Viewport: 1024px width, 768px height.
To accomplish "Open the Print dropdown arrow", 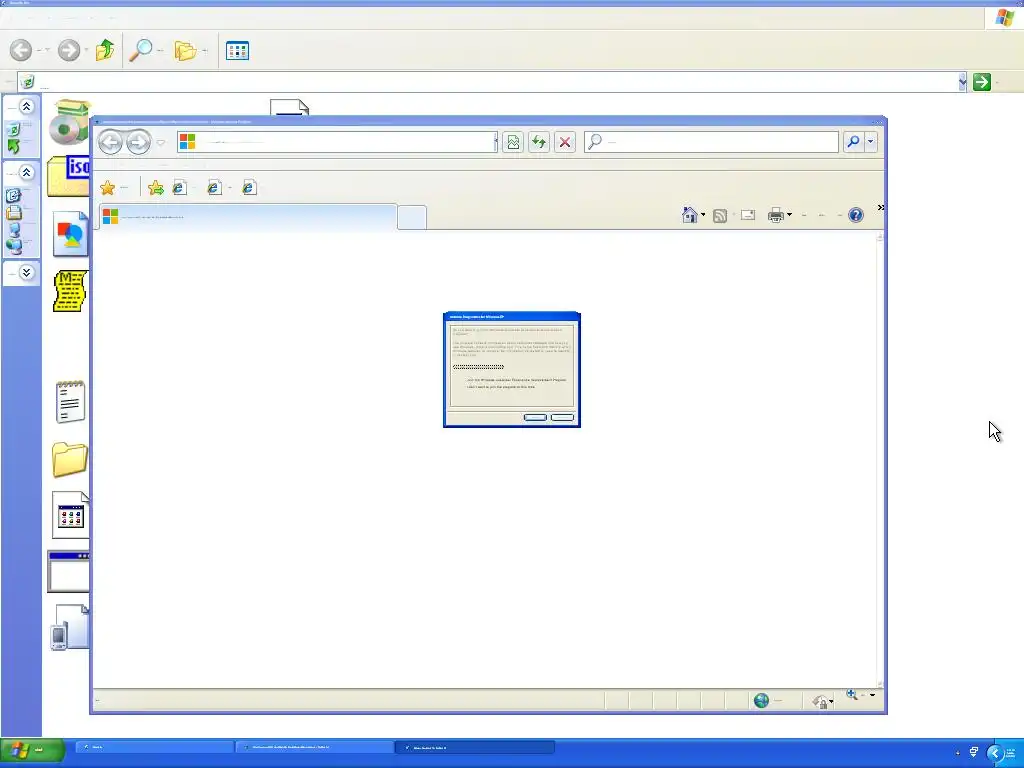I will coord(790,215).
